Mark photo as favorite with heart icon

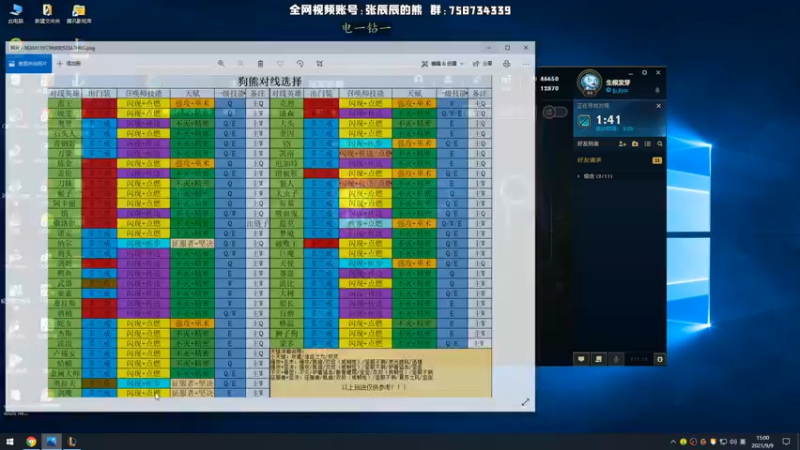point(280,64)
